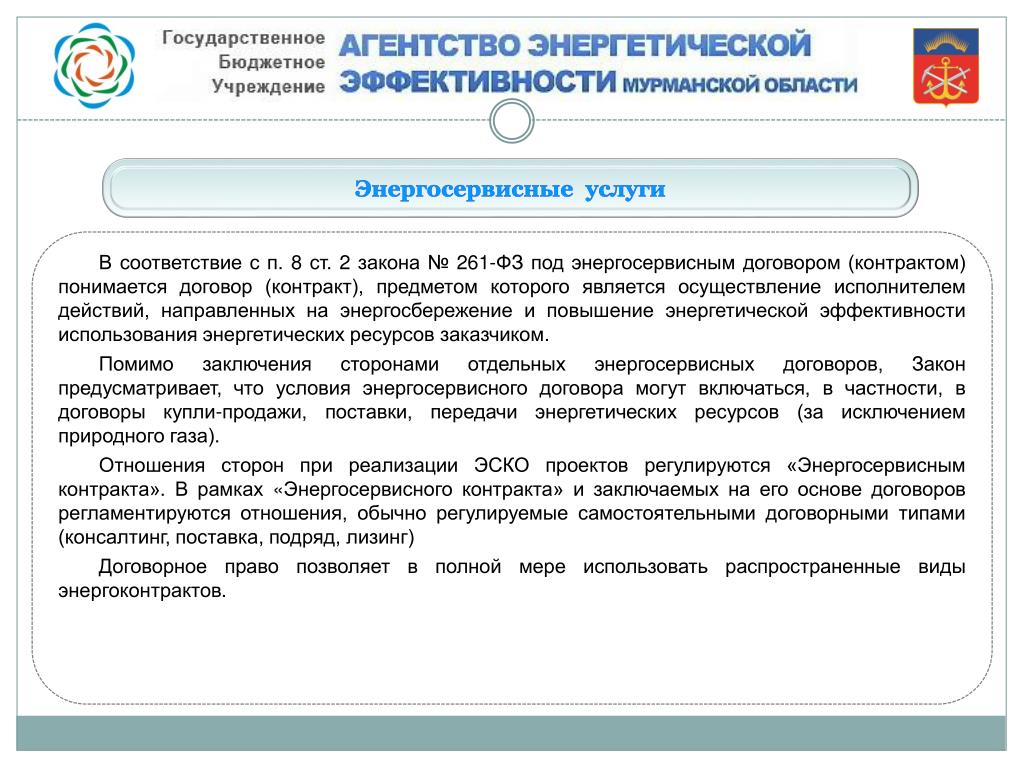Click the word 'Учреждение'
The height and width of the screenshot is (768, 1024).
268,86
